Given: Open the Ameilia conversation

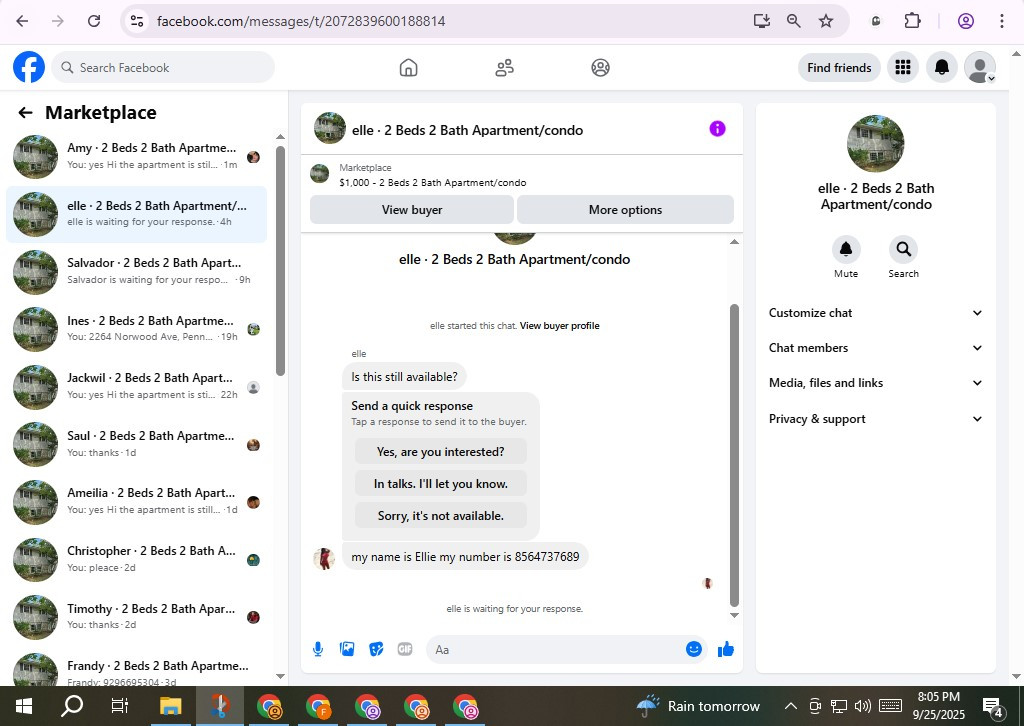Looking at the screenshot, I should coord(136,501).
